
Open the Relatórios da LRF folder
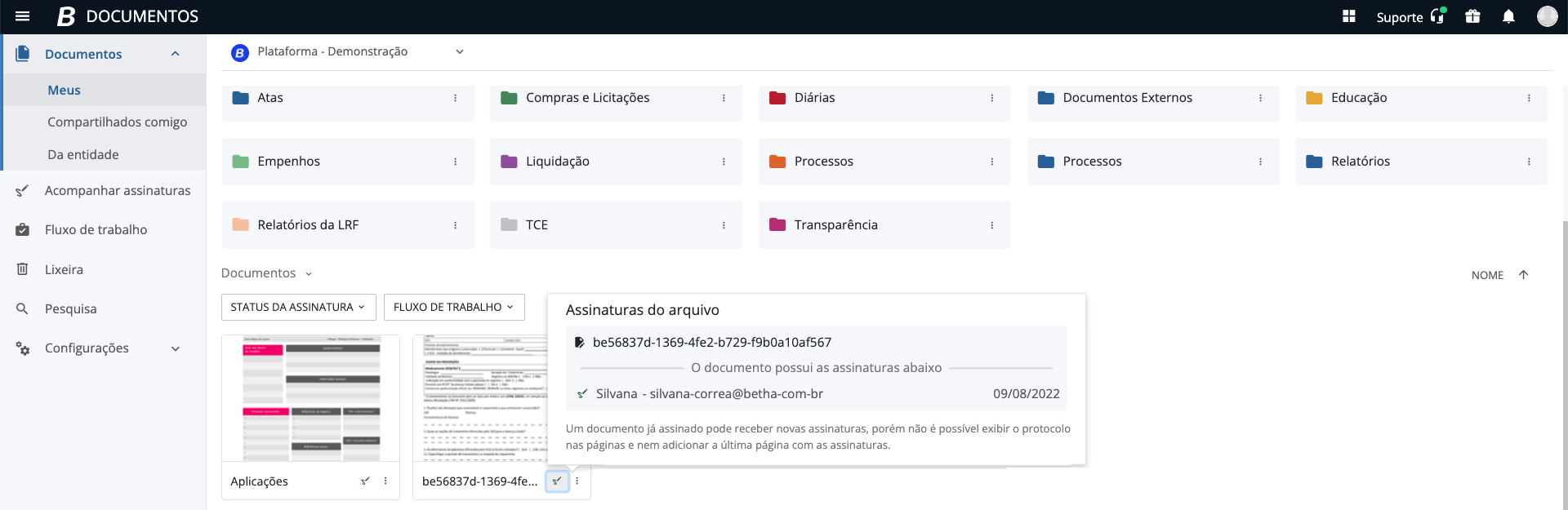[x=308, y=225]
